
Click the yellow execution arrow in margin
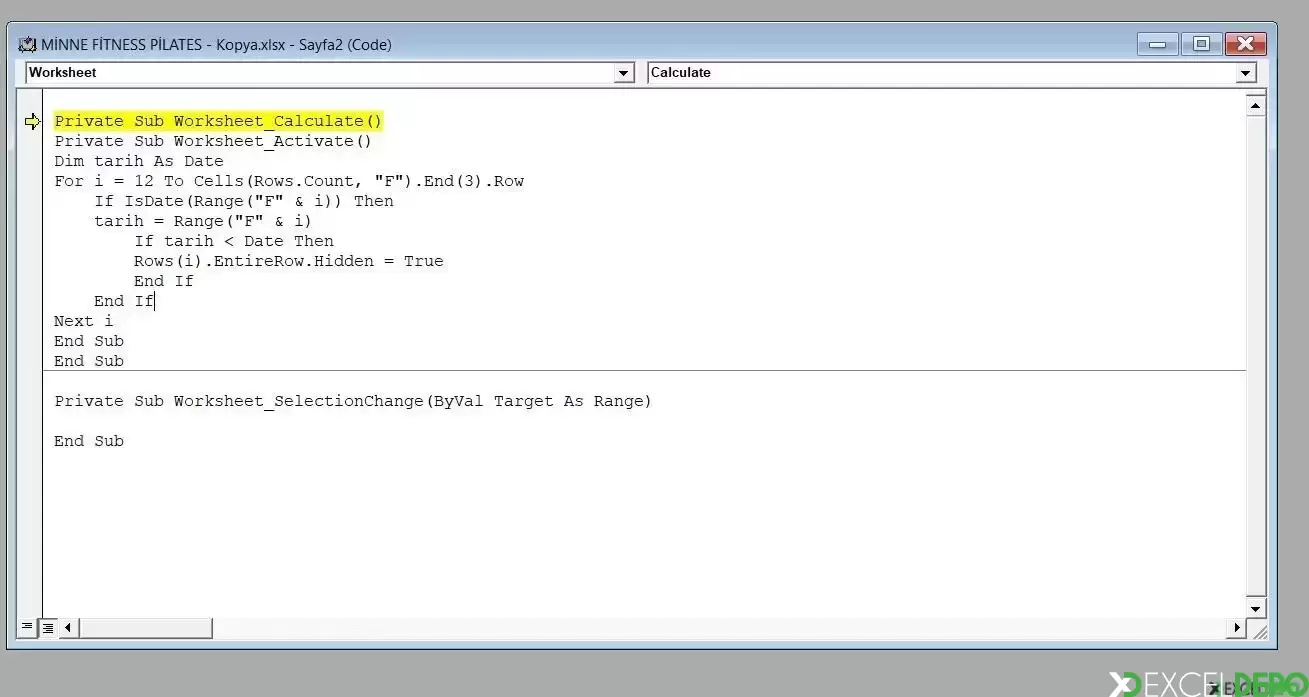click(33, 122)
